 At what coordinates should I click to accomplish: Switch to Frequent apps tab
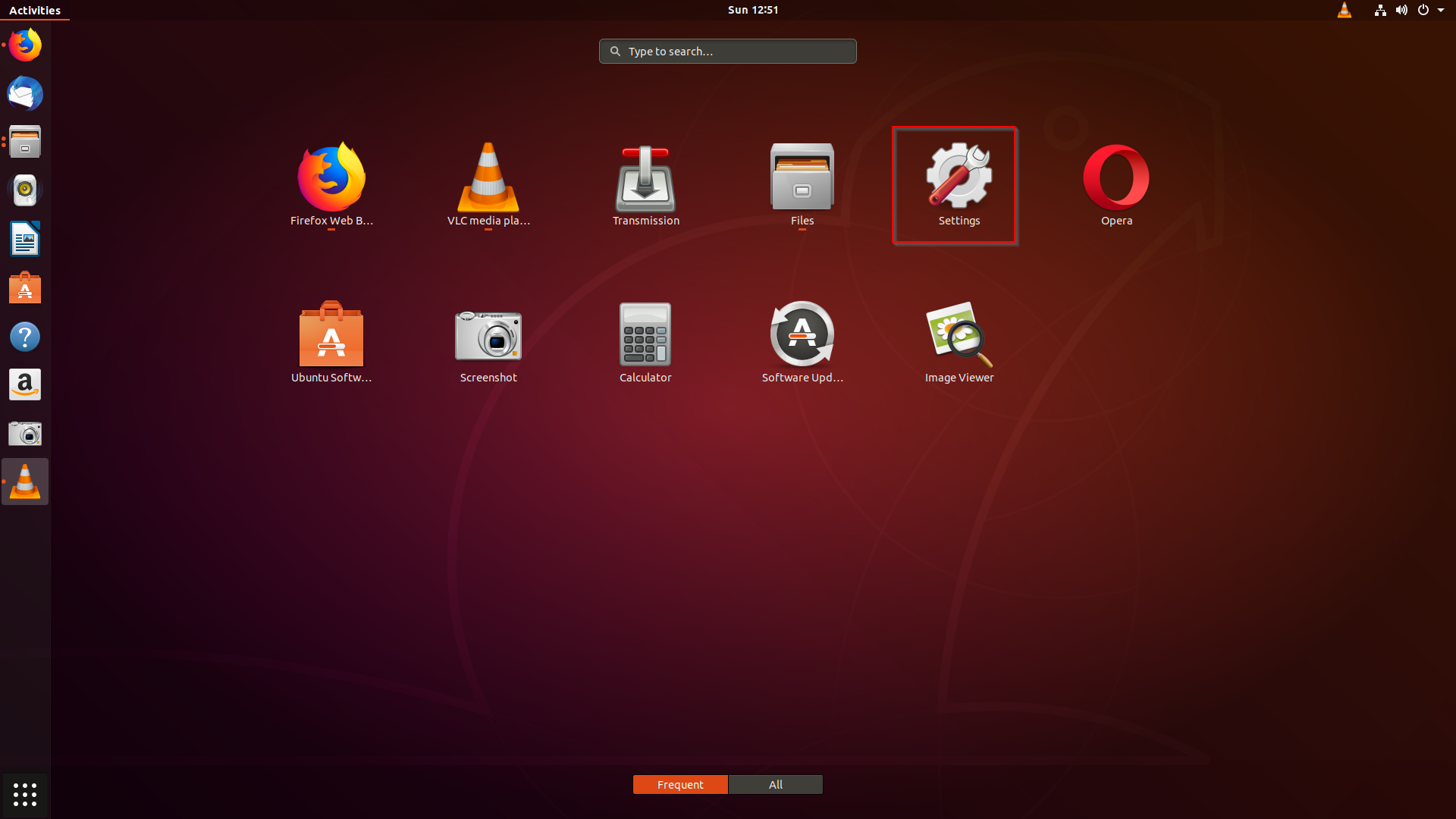(x=680, y=784)
